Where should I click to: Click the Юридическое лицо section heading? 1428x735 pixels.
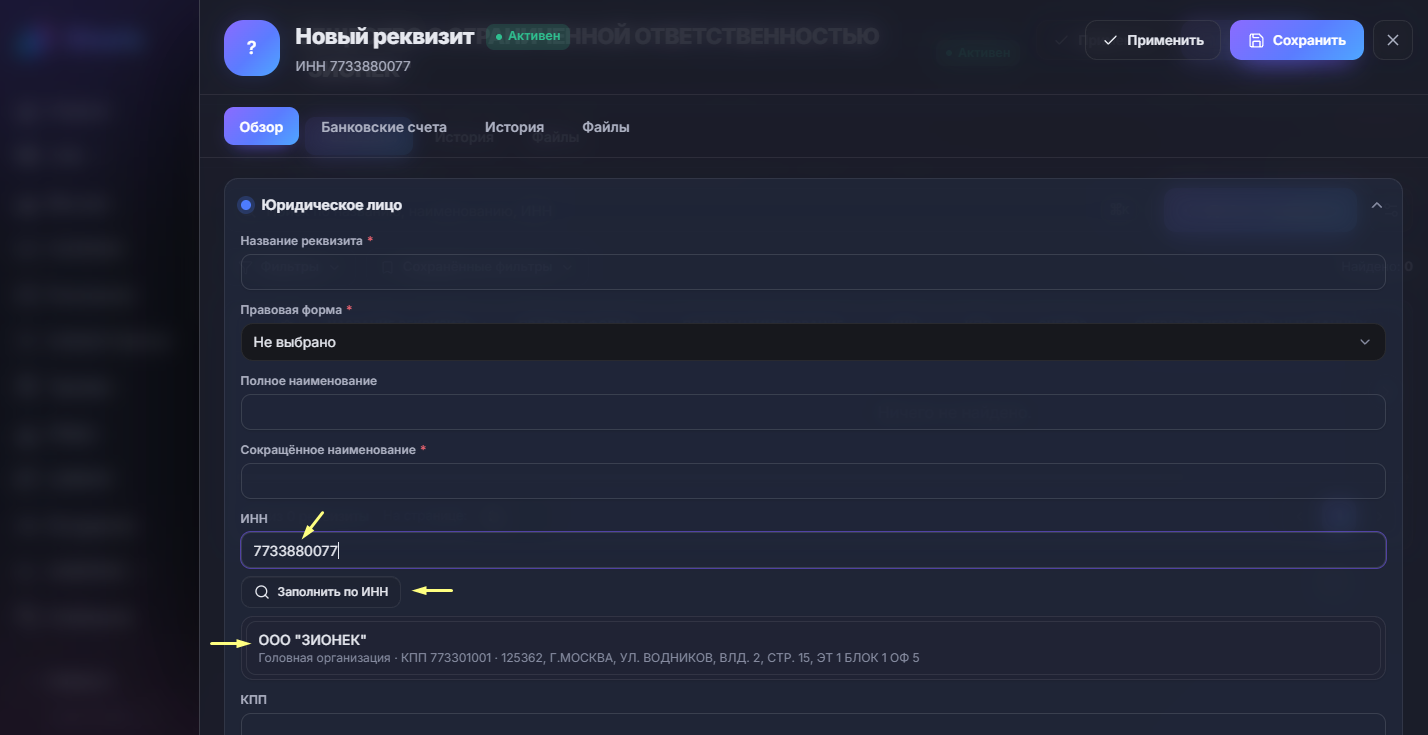331,205
